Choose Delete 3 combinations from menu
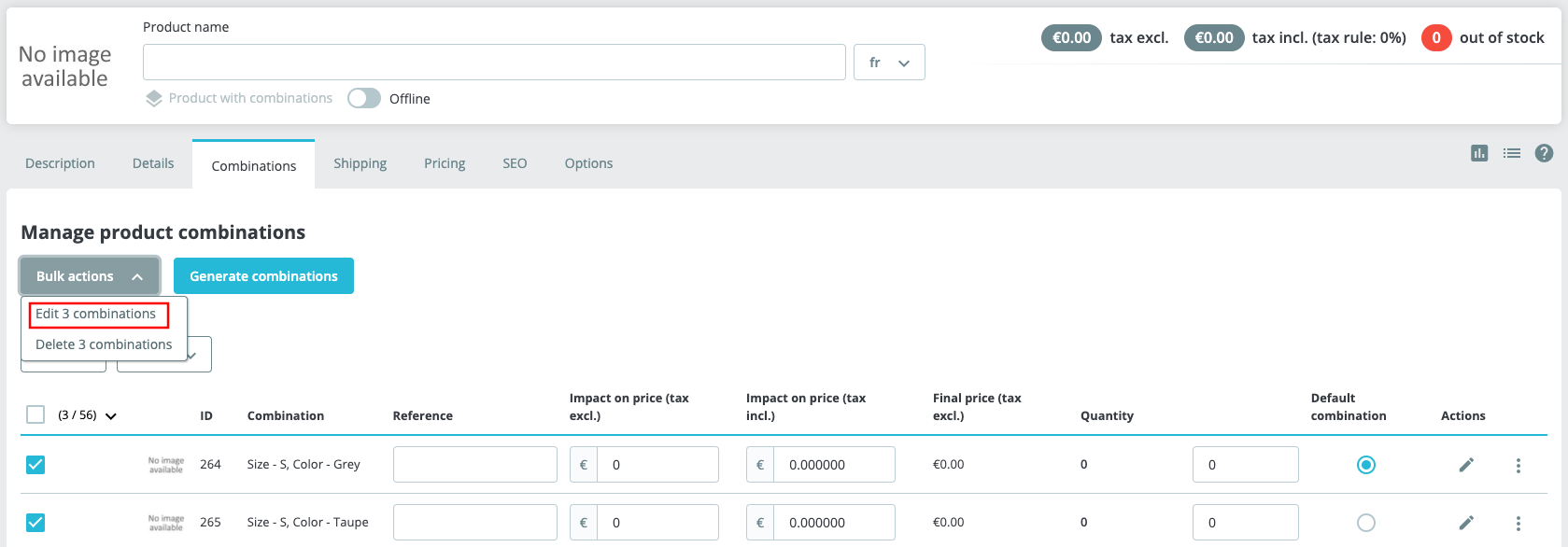Viewport: 1568px width, 547px height. click(x=104, y=344)
